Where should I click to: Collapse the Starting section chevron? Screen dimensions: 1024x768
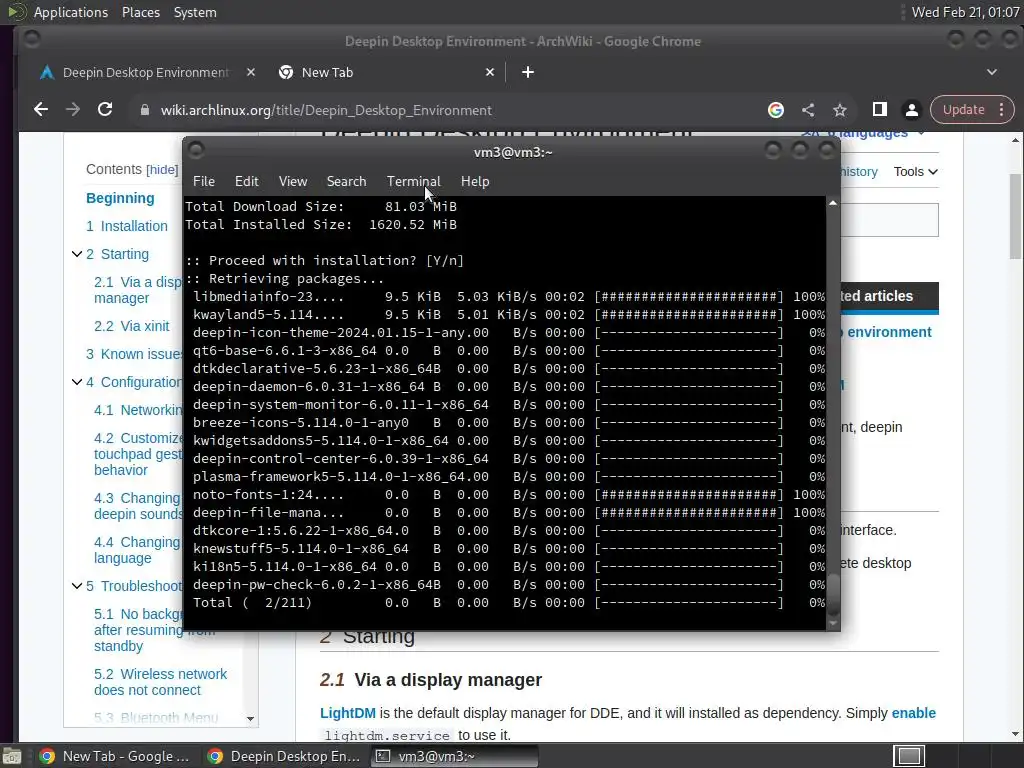pyautogui.click(x=76, y=254)
